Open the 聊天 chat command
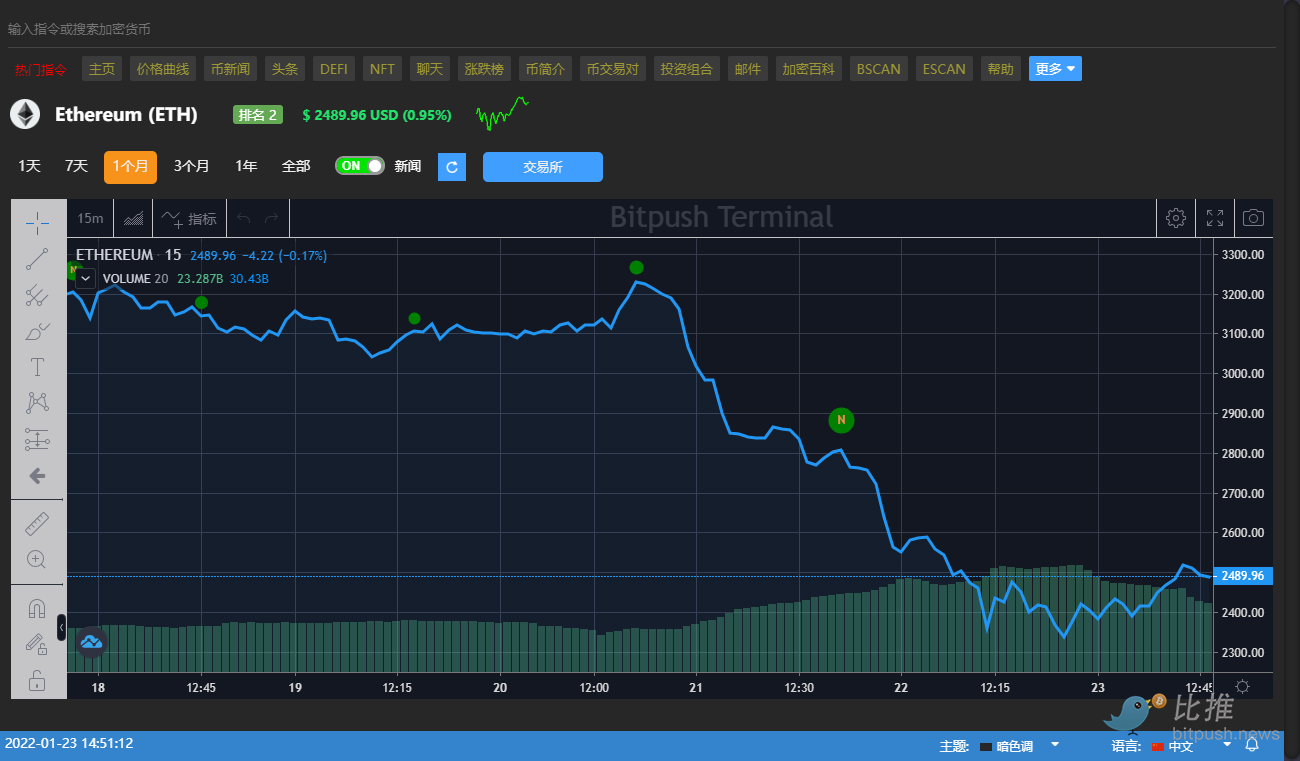Screen dimensions: 1300x761 pos(430,69)
